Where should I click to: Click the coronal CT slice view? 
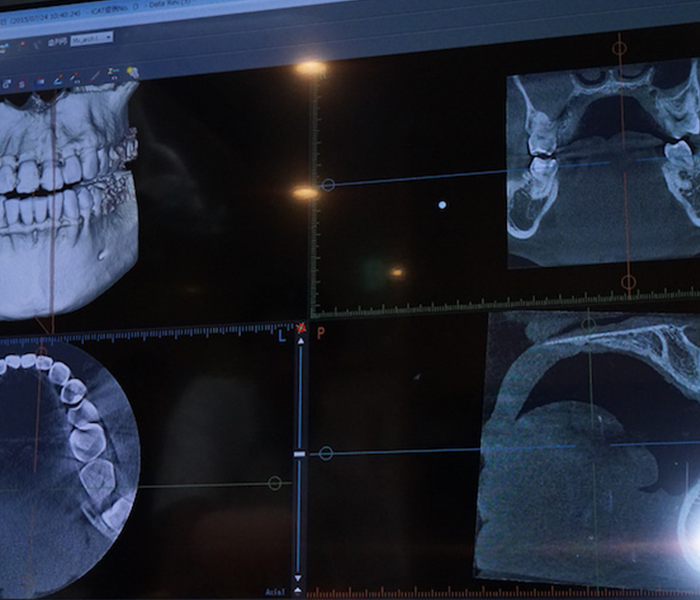click(x=604, y=163)
